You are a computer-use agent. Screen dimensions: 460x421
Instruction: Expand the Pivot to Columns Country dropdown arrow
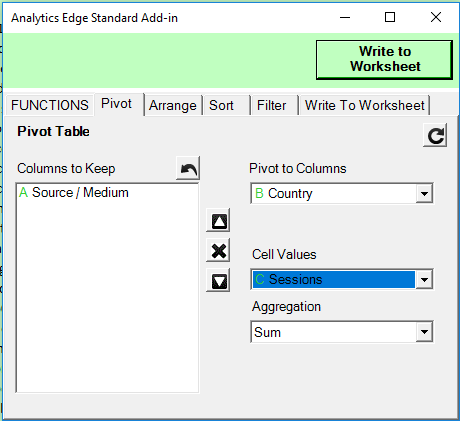(x=424, y=193)
